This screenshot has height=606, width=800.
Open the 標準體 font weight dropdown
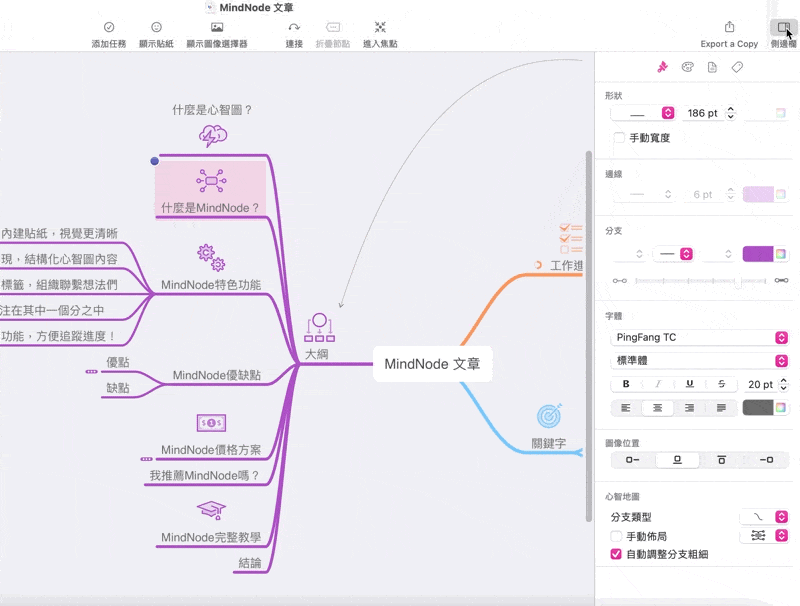699,361
